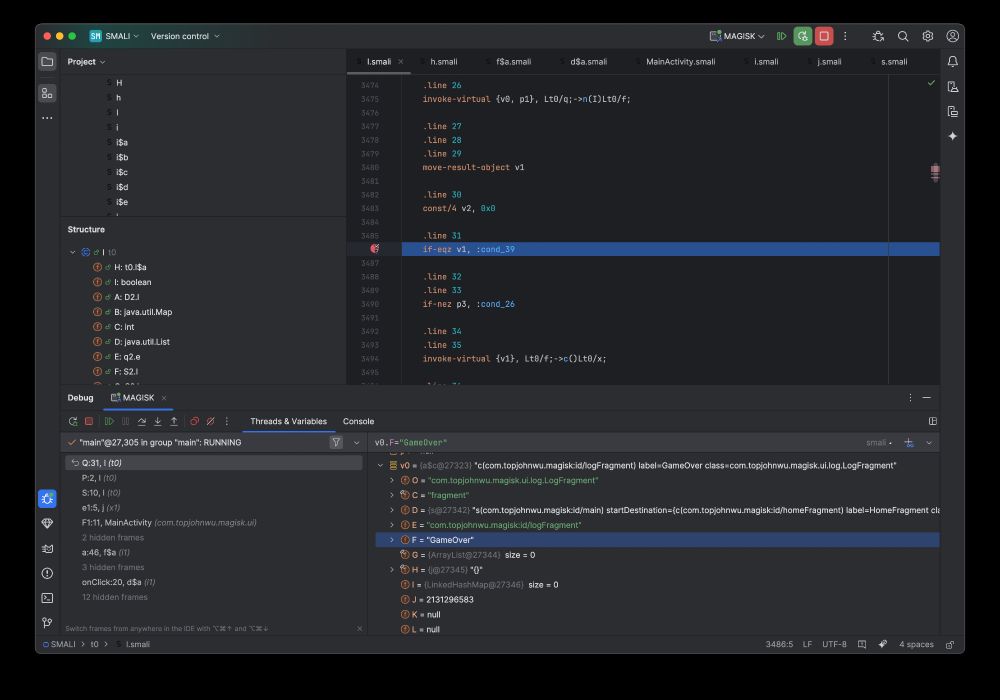Click Step Out in Debug toolbar
This screenshot has height=700, width=1000.
(174, 421)
